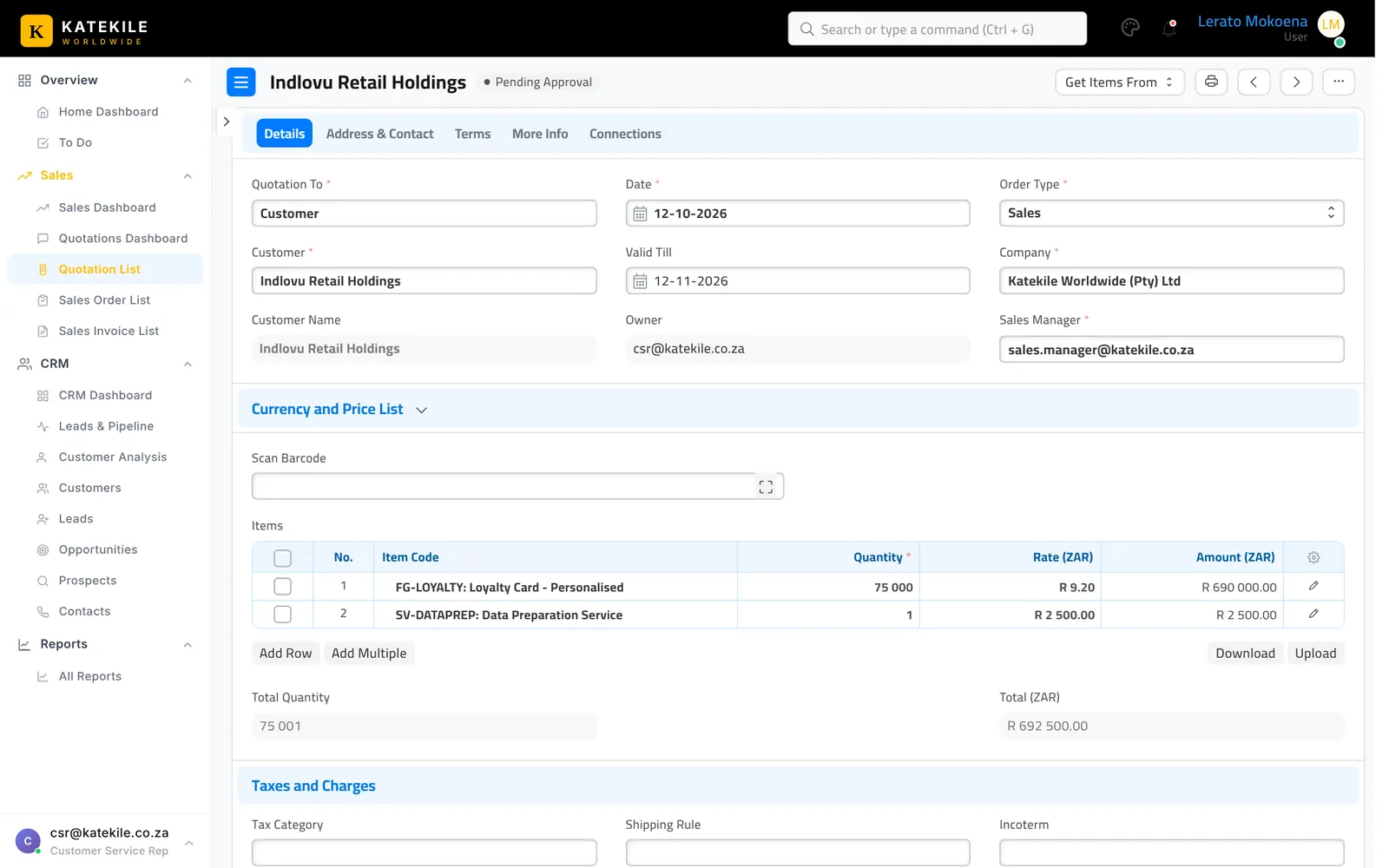The height and width of the screenshot is (868, 1389).
Task: Click the Incoterm field
Action: [x=1171, y=852]
